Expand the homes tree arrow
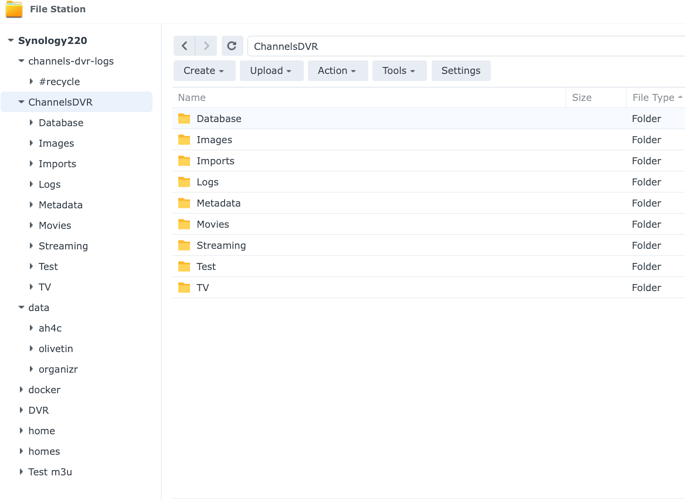Screen dimensions: 685x500 (x=21, y=451)
